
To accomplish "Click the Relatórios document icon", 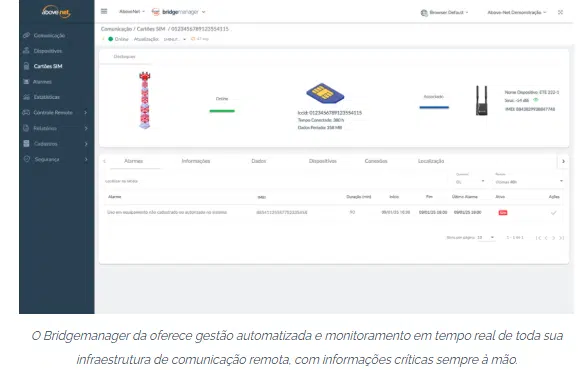I will (26, 128).
